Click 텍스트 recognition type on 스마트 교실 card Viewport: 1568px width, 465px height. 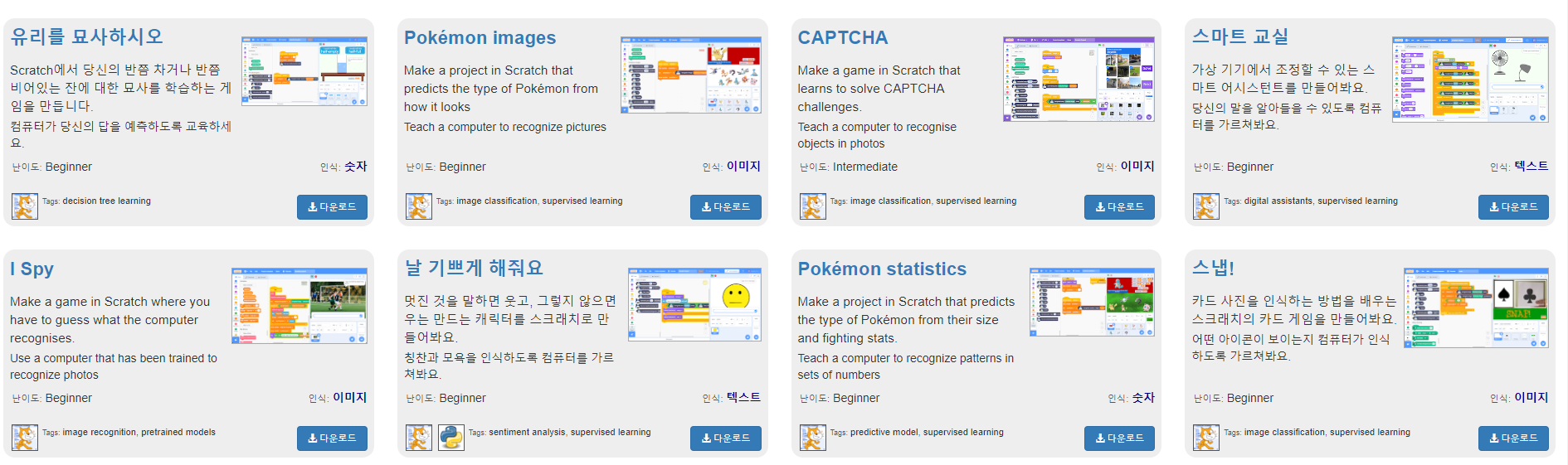click(x=1531, y=167)
